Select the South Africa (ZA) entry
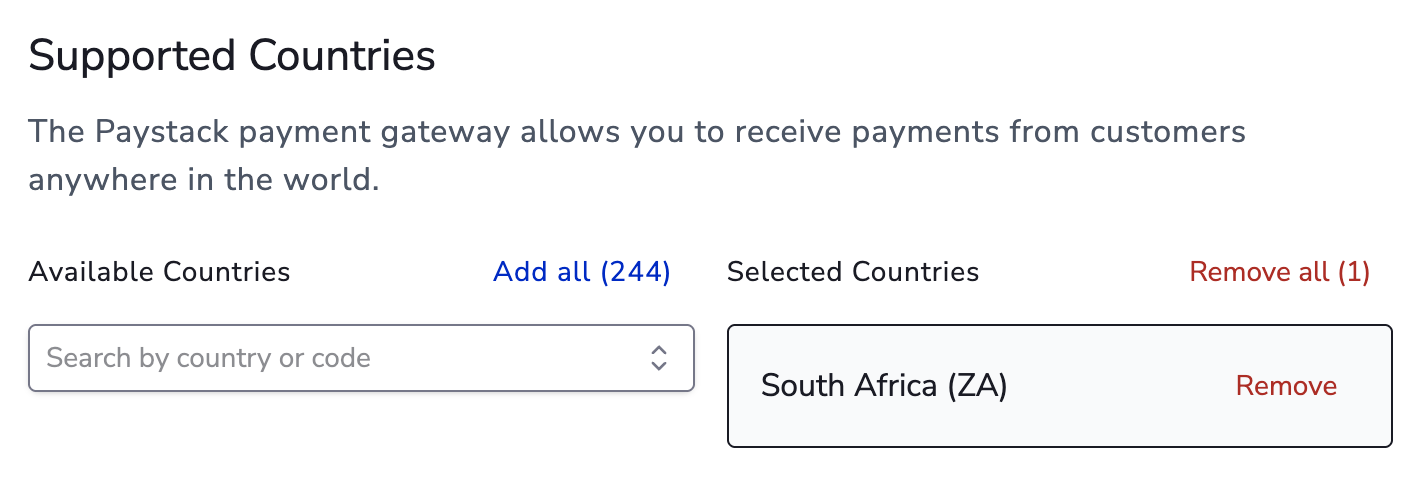 [x=883, y=386]
